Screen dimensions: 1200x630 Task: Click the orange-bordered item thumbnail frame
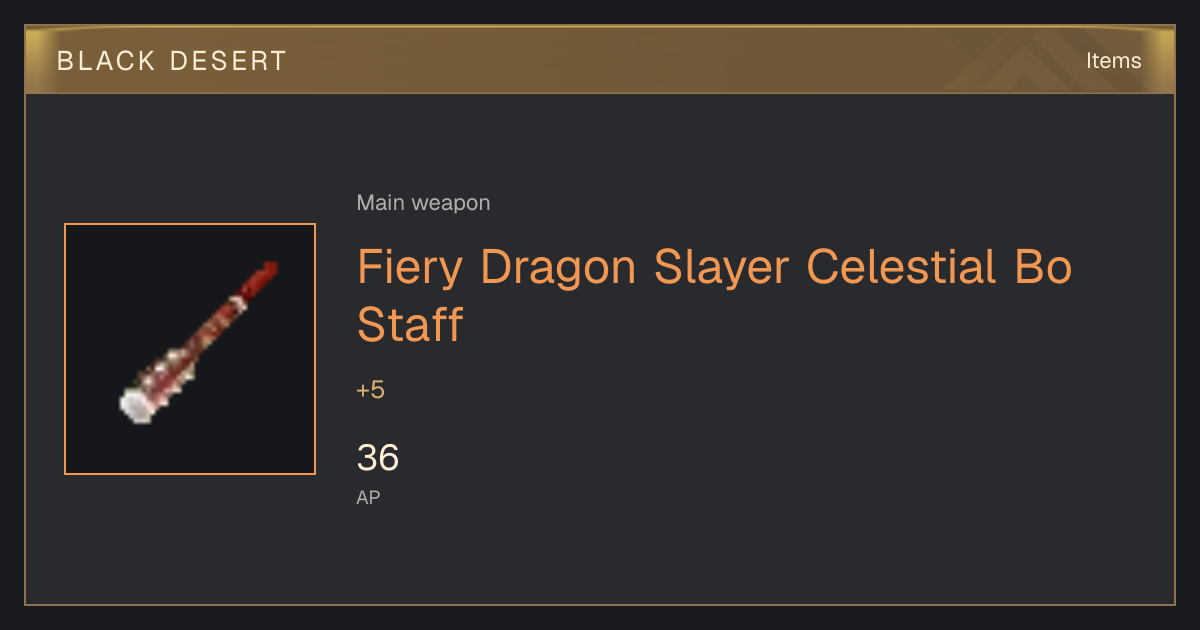pyautogui.click(x=190, y=349)
